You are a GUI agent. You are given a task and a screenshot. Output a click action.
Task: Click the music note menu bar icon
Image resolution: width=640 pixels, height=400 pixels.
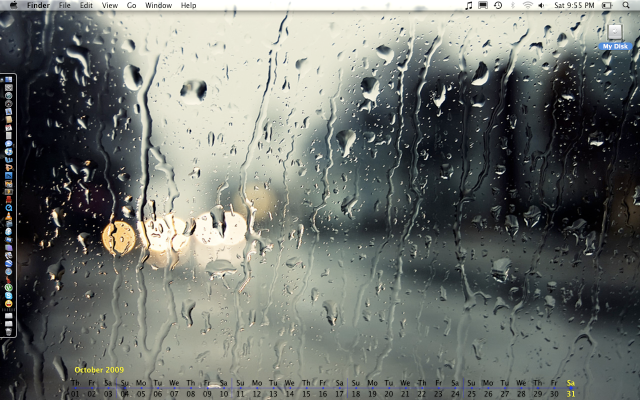pos(469,5)
